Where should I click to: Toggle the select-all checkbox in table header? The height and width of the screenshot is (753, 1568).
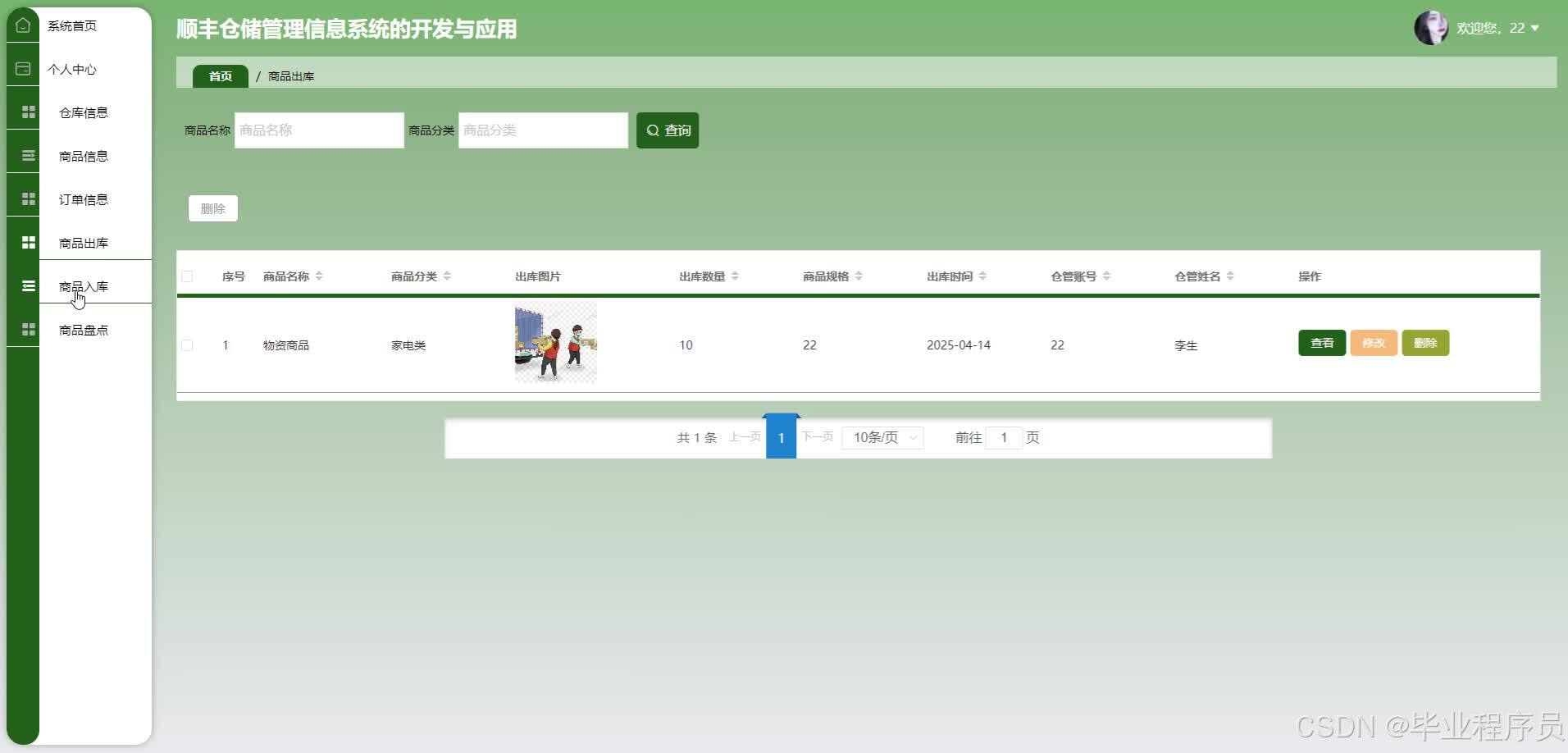pos(187,276)
